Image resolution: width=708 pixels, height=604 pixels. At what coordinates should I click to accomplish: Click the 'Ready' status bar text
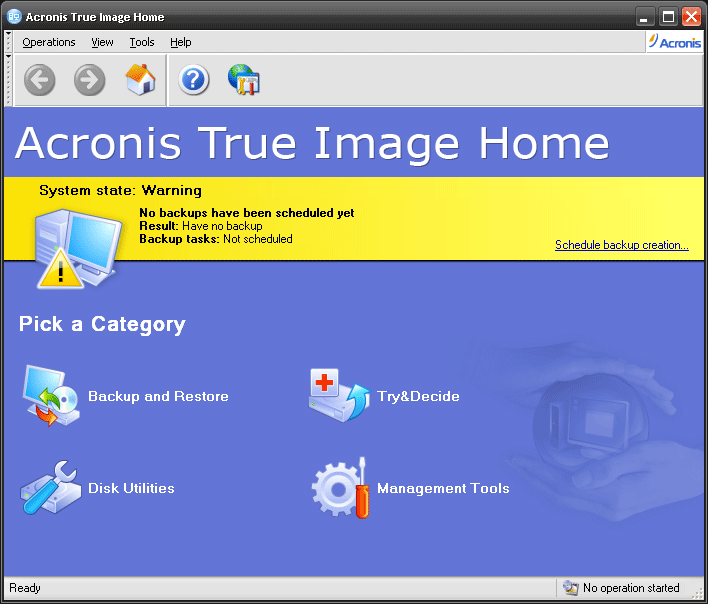(25, 587)
